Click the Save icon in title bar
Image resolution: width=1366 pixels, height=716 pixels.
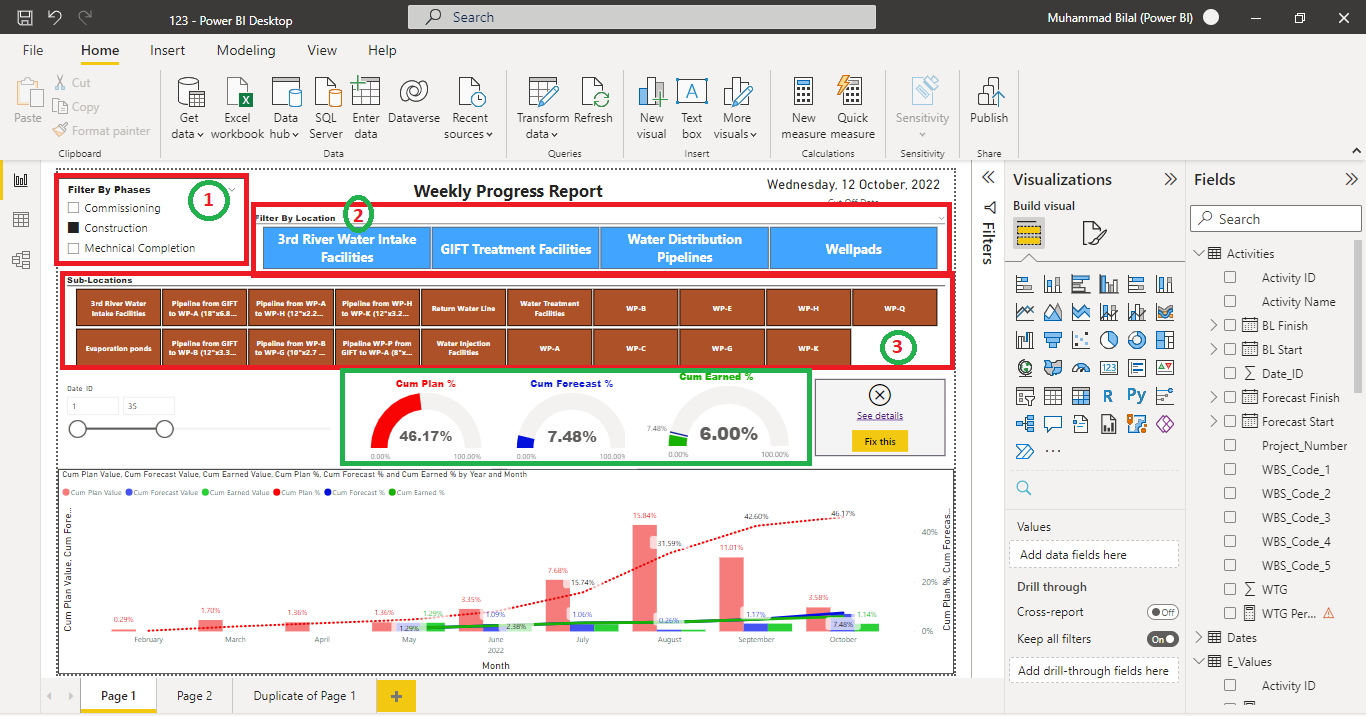[25, 17]
